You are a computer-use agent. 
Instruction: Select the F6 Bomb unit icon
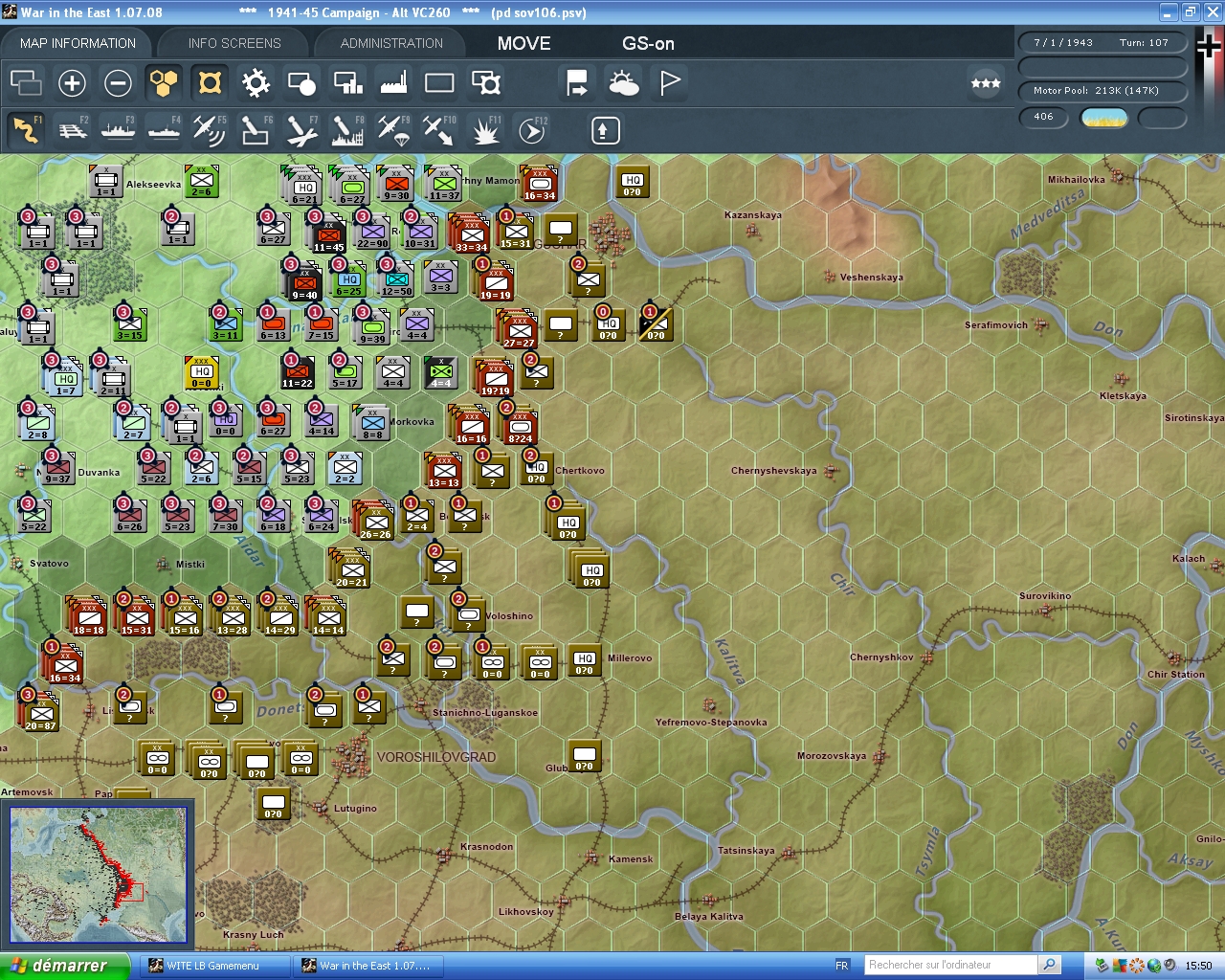256,130
